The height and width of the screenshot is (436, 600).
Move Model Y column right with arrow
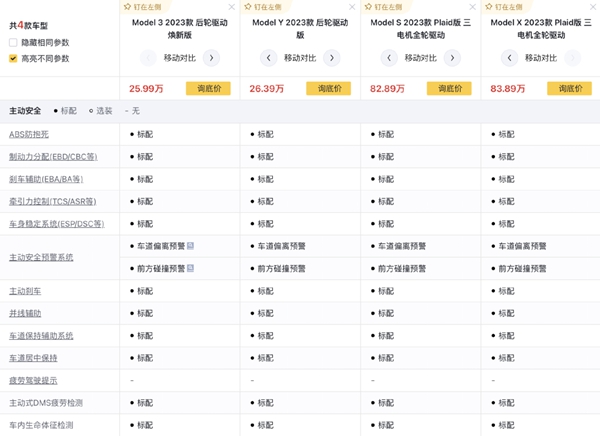[x=331, y=58]
